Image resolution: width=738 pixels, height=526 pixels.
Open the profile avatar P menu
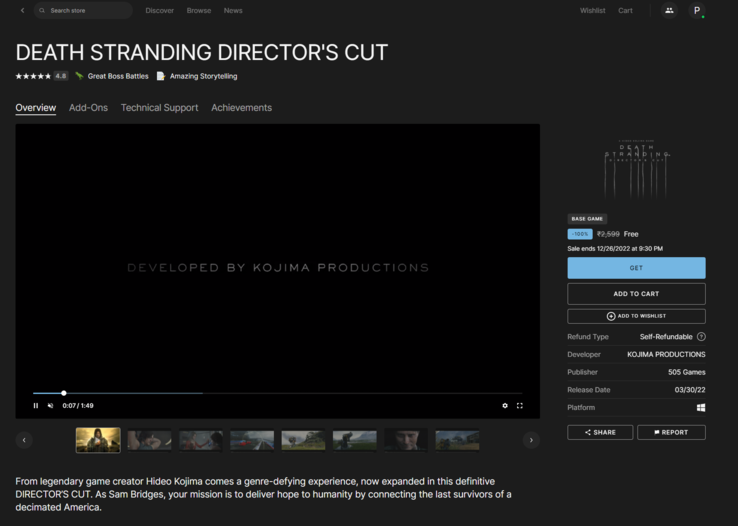pyautogui.click(x=697, y=10)
